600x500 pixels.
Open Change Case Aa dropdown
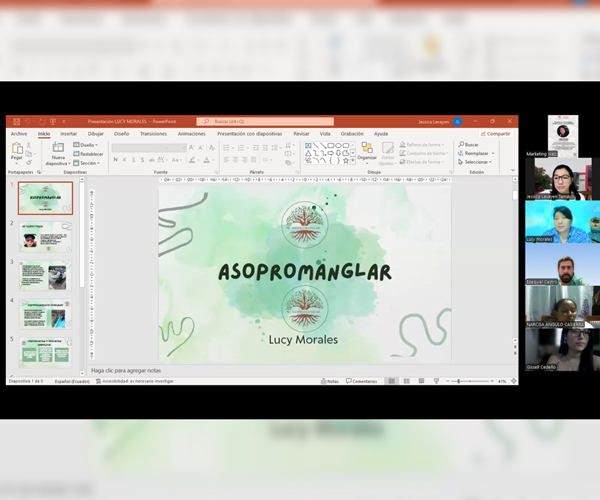[176, 160]
